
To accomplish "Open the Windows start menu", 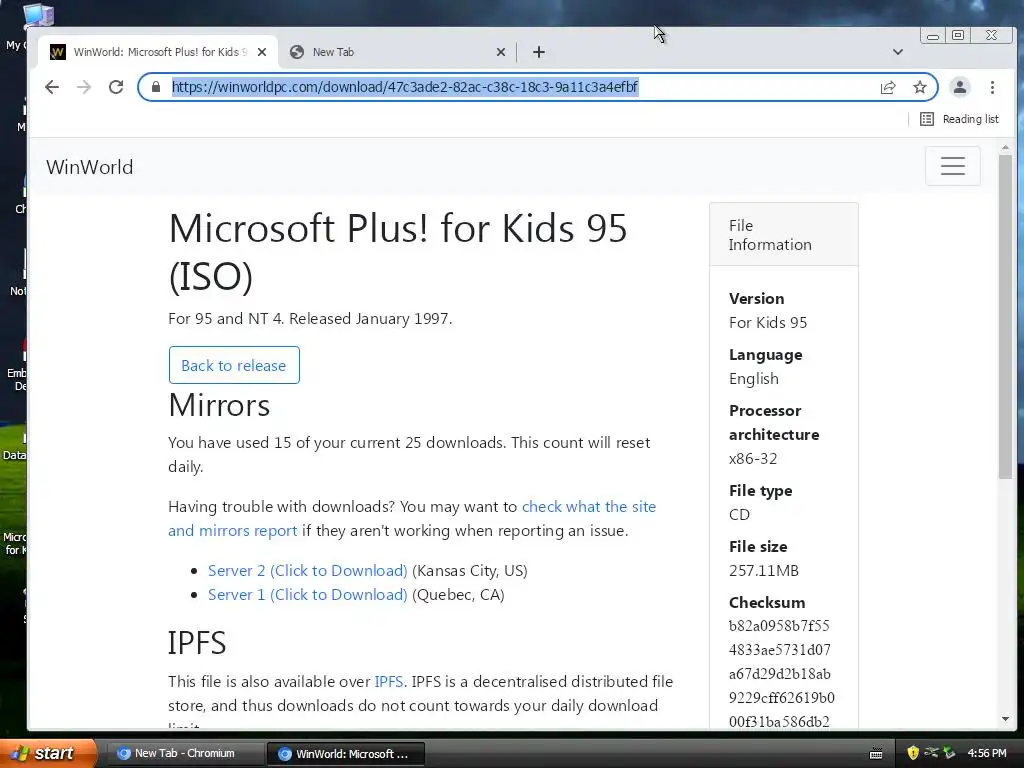I will pos(48,753).
